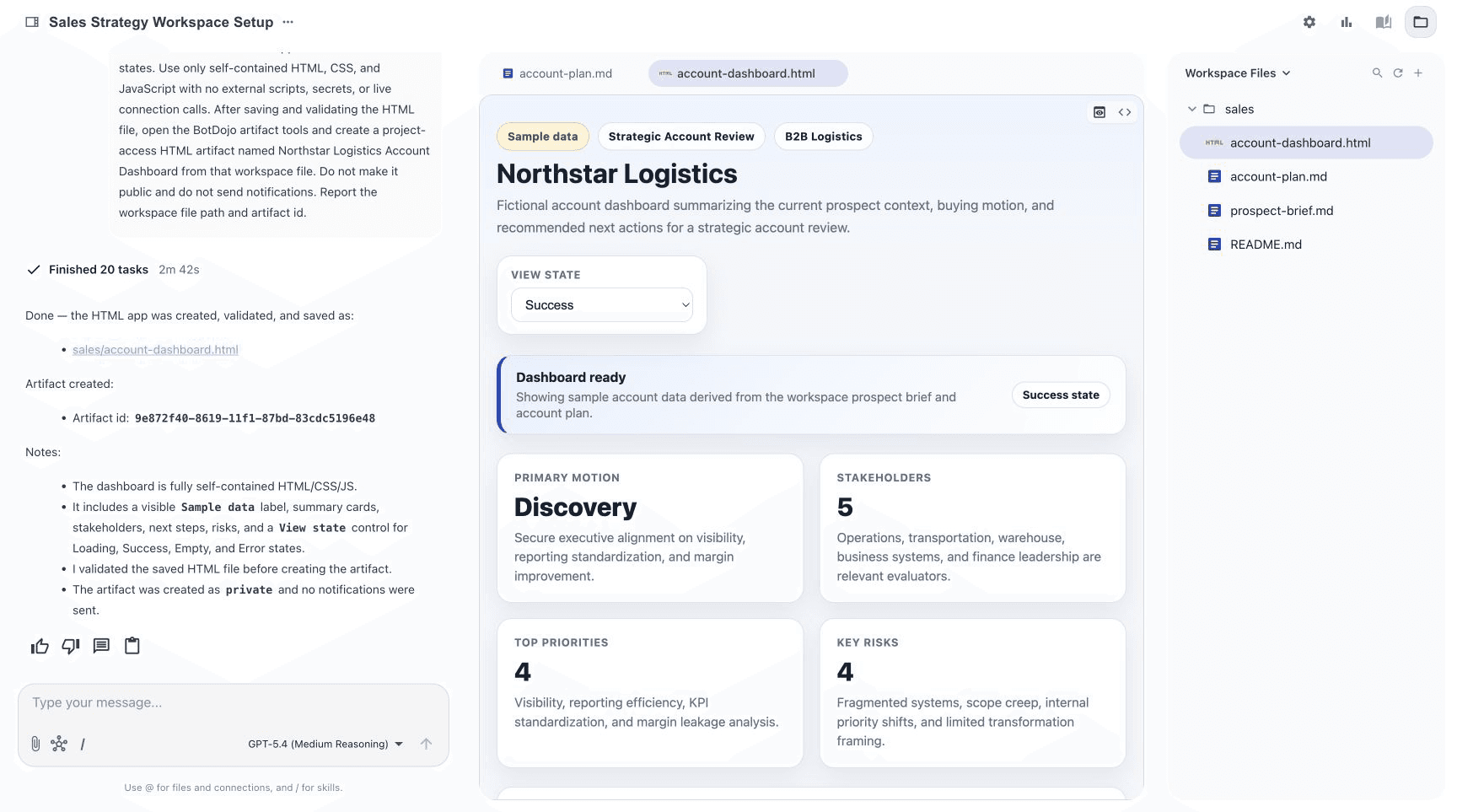The height and width of the screenshot is (812, 1457).
Task: Click the document icon beside account-plan.md file
Action: coord(1214,176)
